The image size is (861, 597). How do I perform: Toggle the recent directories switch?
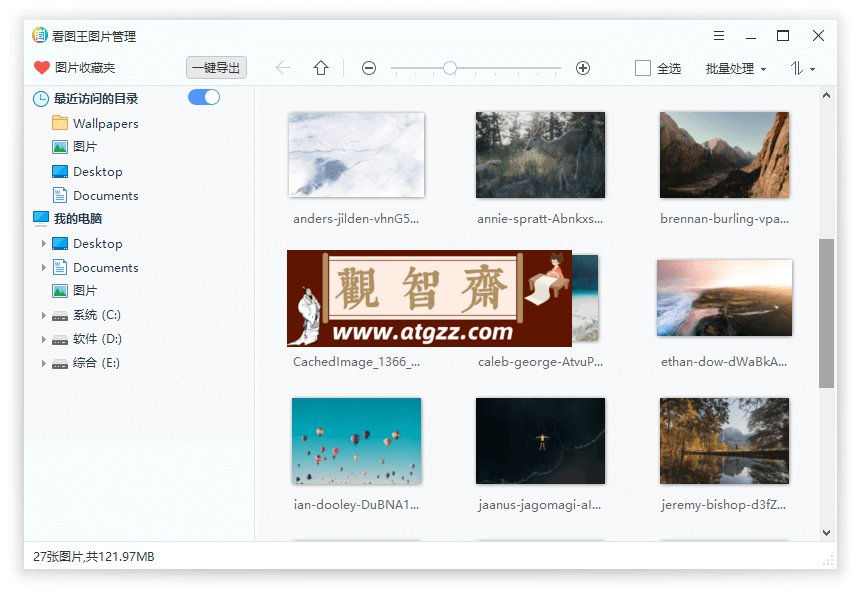coord(204,97)
